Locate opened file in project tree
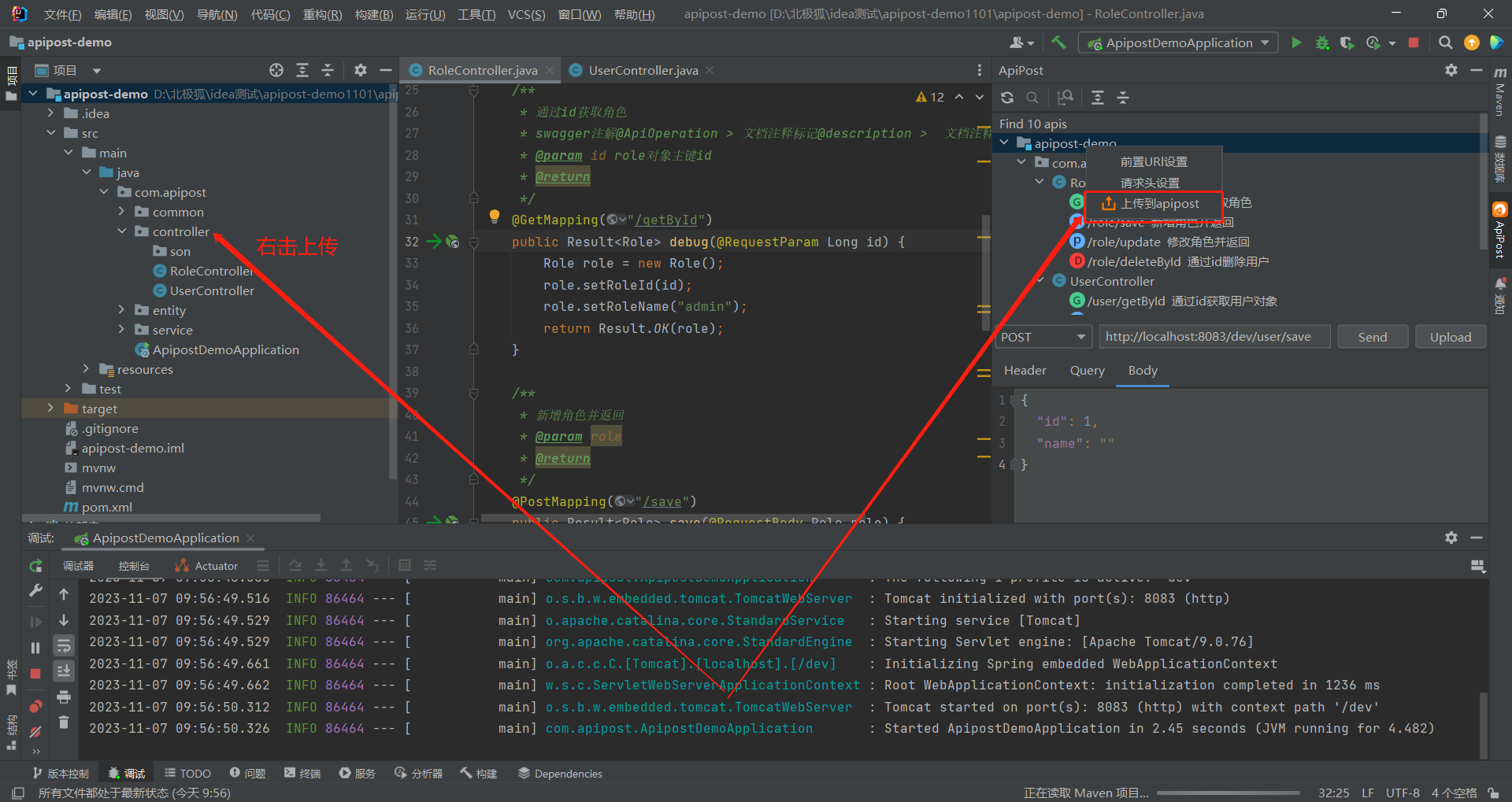Image resolution: width=1512 pixels, height=802 pixels. pos(276,70)
